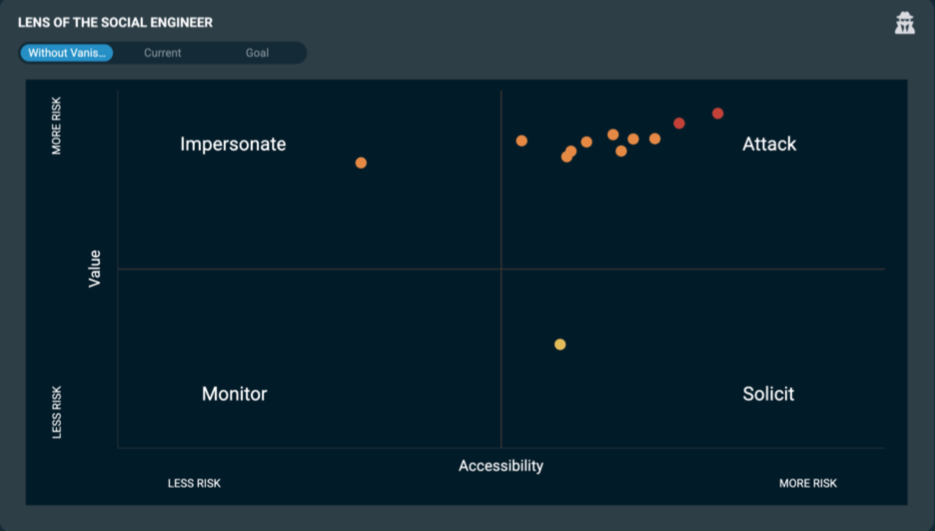Screen dimensions: 935x531
Task: Click the 'LENS OF THE SOCIAL ENGINEER' title
Action: coord(115,22)
